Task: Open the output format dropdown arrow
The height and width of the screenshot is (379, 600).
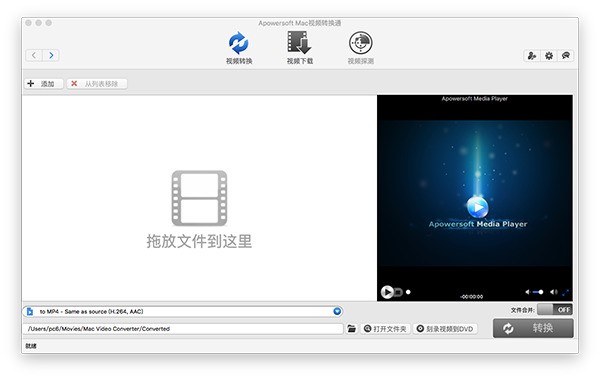Action: click(x=337, y=311)
